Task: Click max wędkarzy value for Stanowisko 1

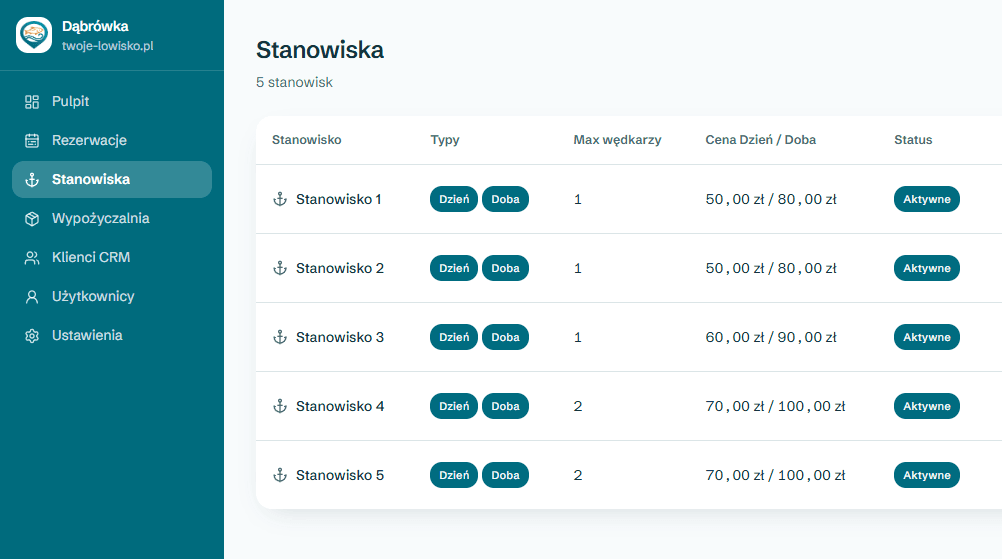Action: tap(578, 199)
